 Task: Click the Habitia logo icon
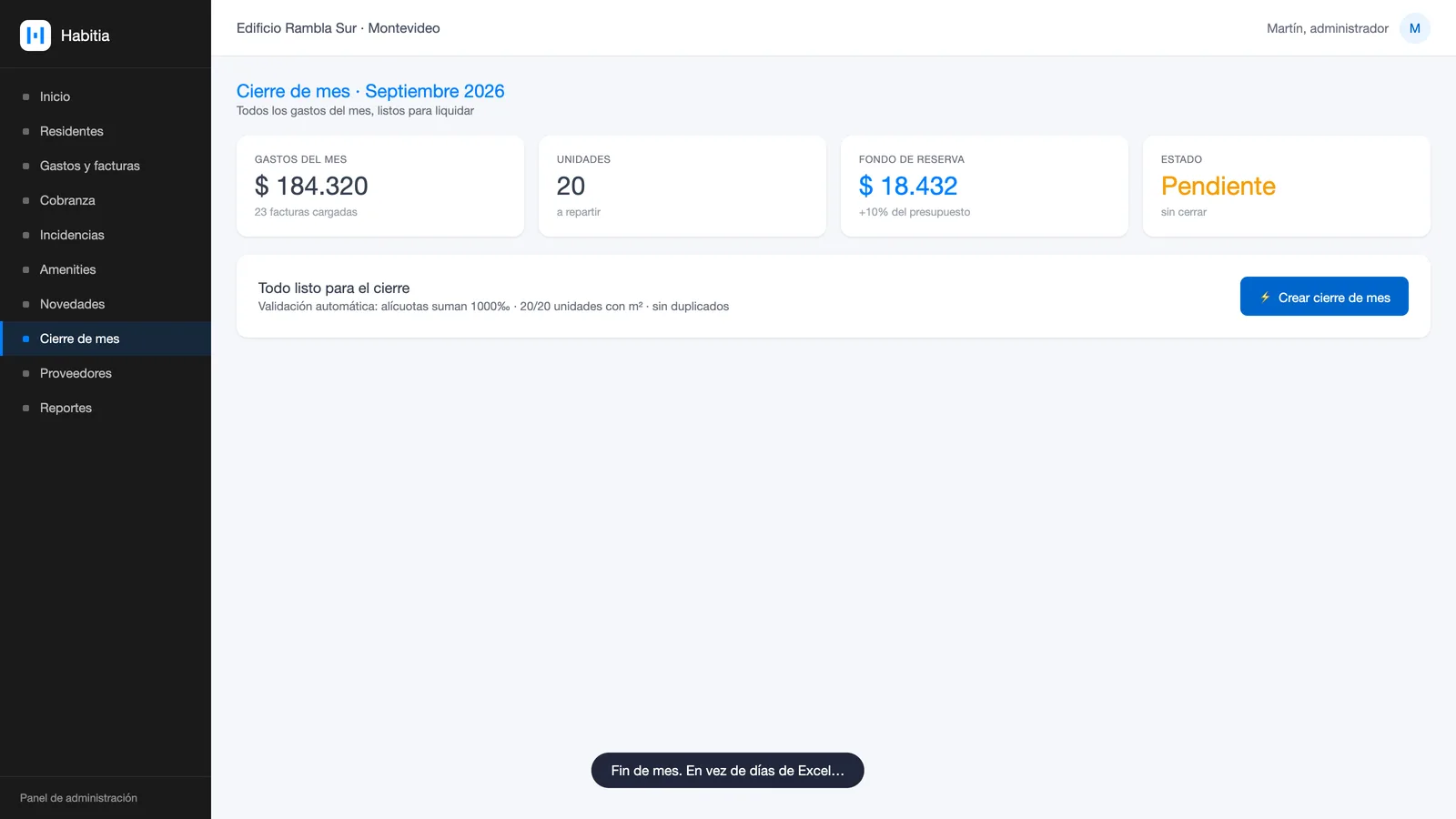pyautogui.click(x=35, y=35)
